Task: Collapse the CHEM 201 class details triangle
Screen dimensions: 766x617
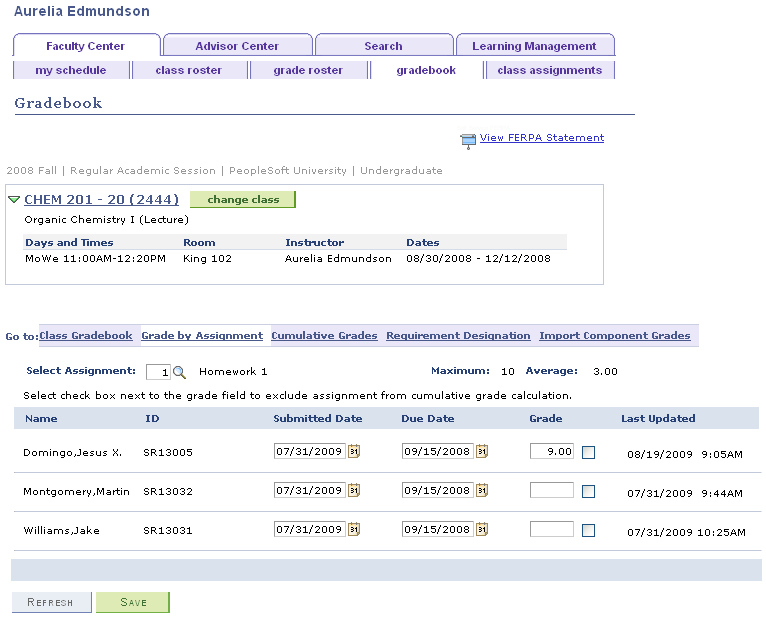Action: click(14, 199)
